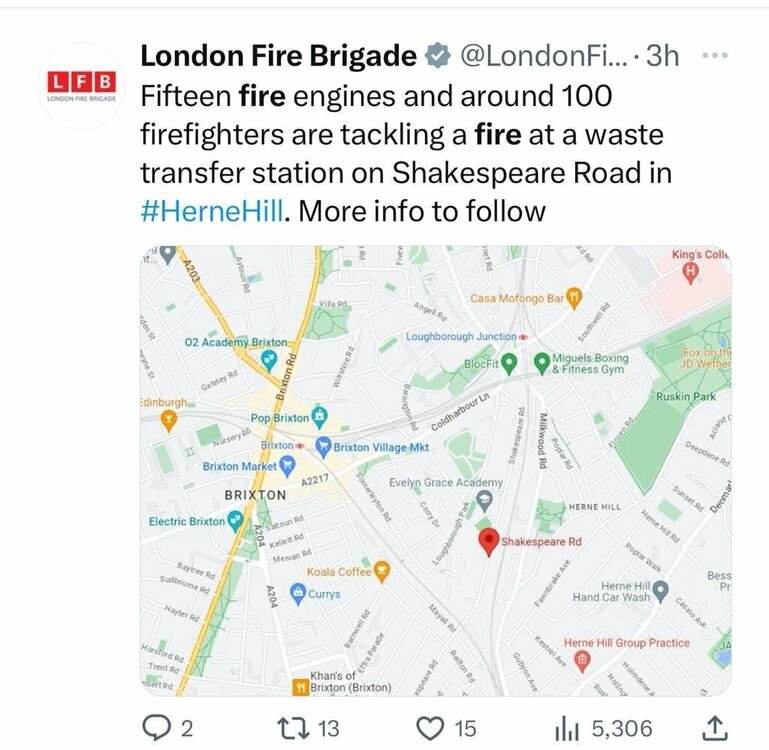Click the 3h timestamp

[x=662, y=57]
